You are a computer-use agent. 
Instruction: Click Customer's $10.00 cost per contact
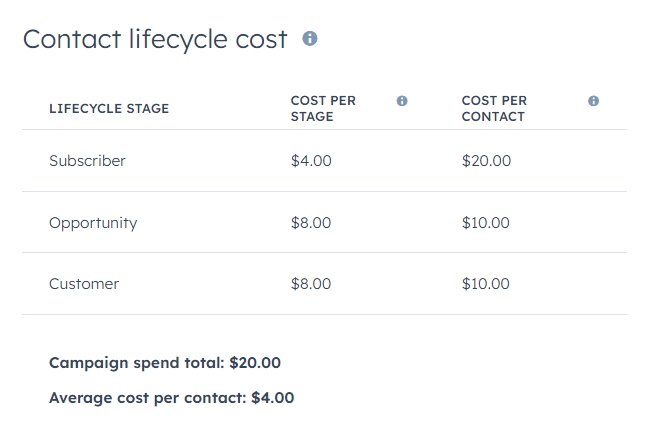click(485, 284)
